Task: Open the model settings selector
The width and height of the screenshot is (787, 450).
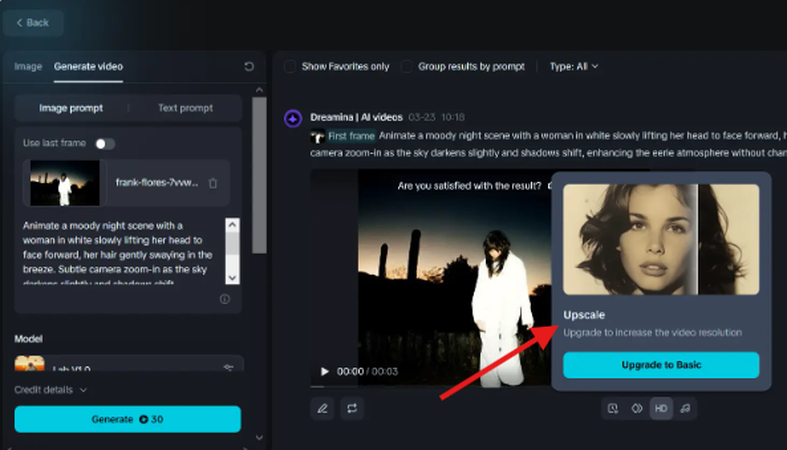Action: tap(228, 367)
